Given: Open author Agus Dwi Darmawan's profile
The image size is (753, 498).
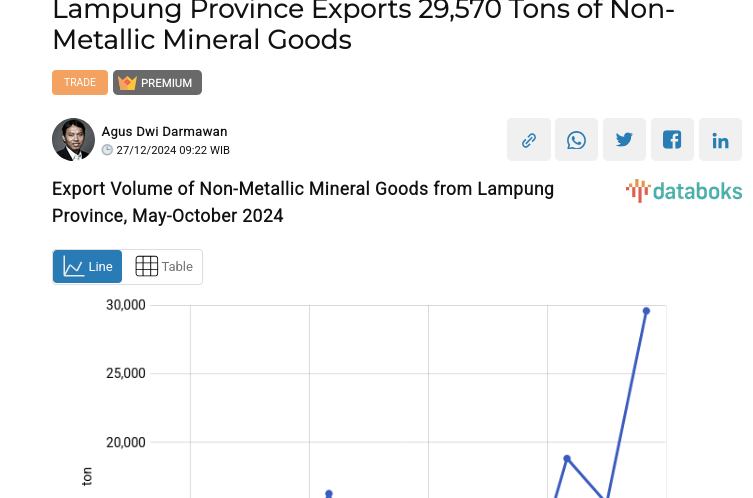Looking at the screenshot, I should click(x=164, y=132).
